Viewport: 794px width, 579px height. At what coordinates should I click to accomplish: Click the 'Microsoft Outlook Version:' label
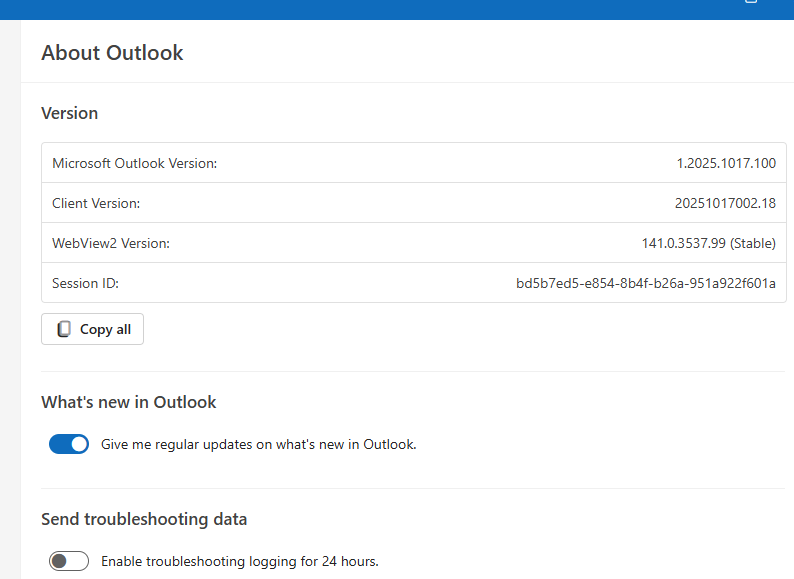point(135,163)
